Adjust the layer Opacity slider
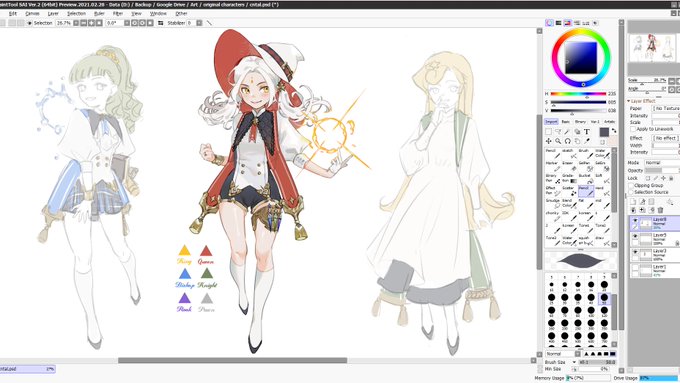The width and height of the screenshot is (680, 383). click(662, 170)
